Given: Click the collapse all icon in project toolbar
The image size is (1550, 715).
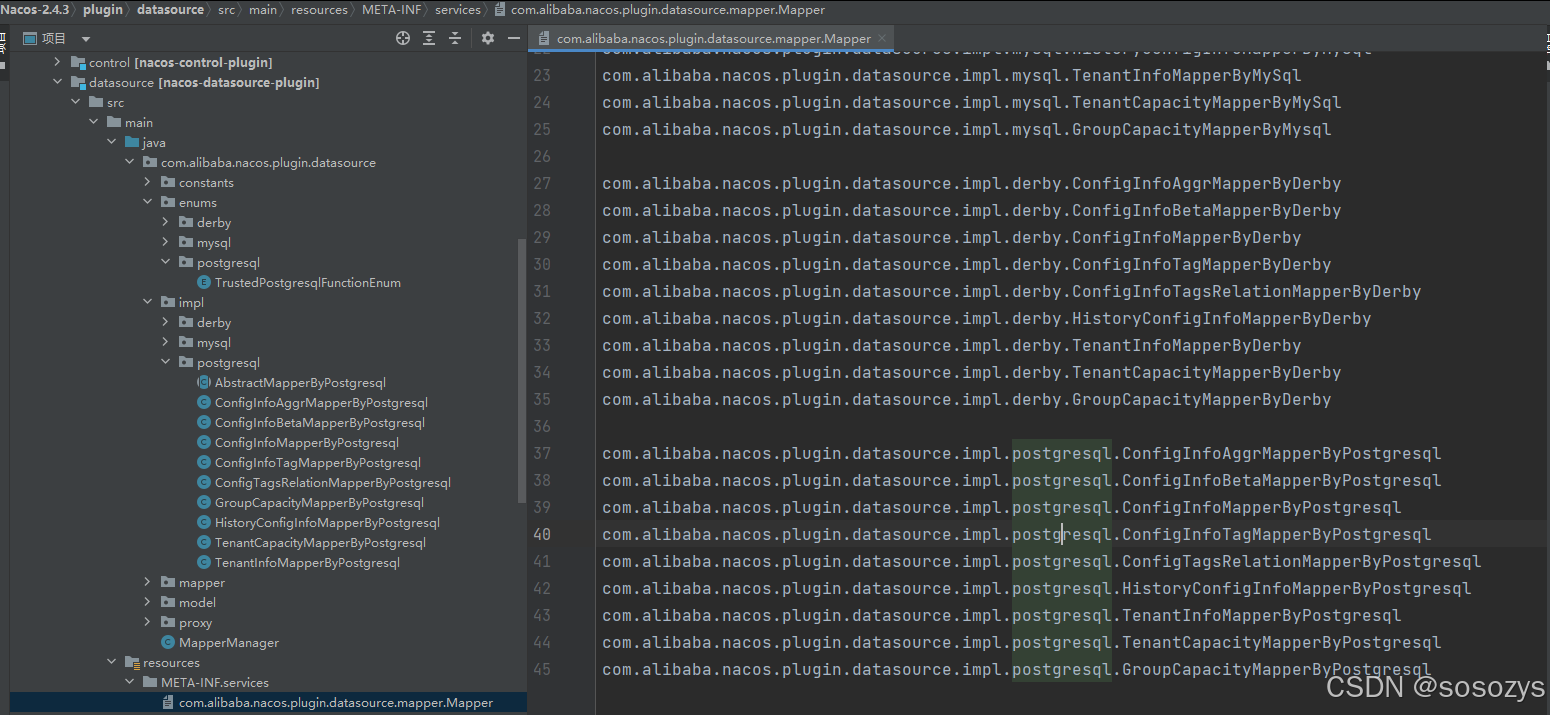Looking at the screenshot, I should 455,38.
